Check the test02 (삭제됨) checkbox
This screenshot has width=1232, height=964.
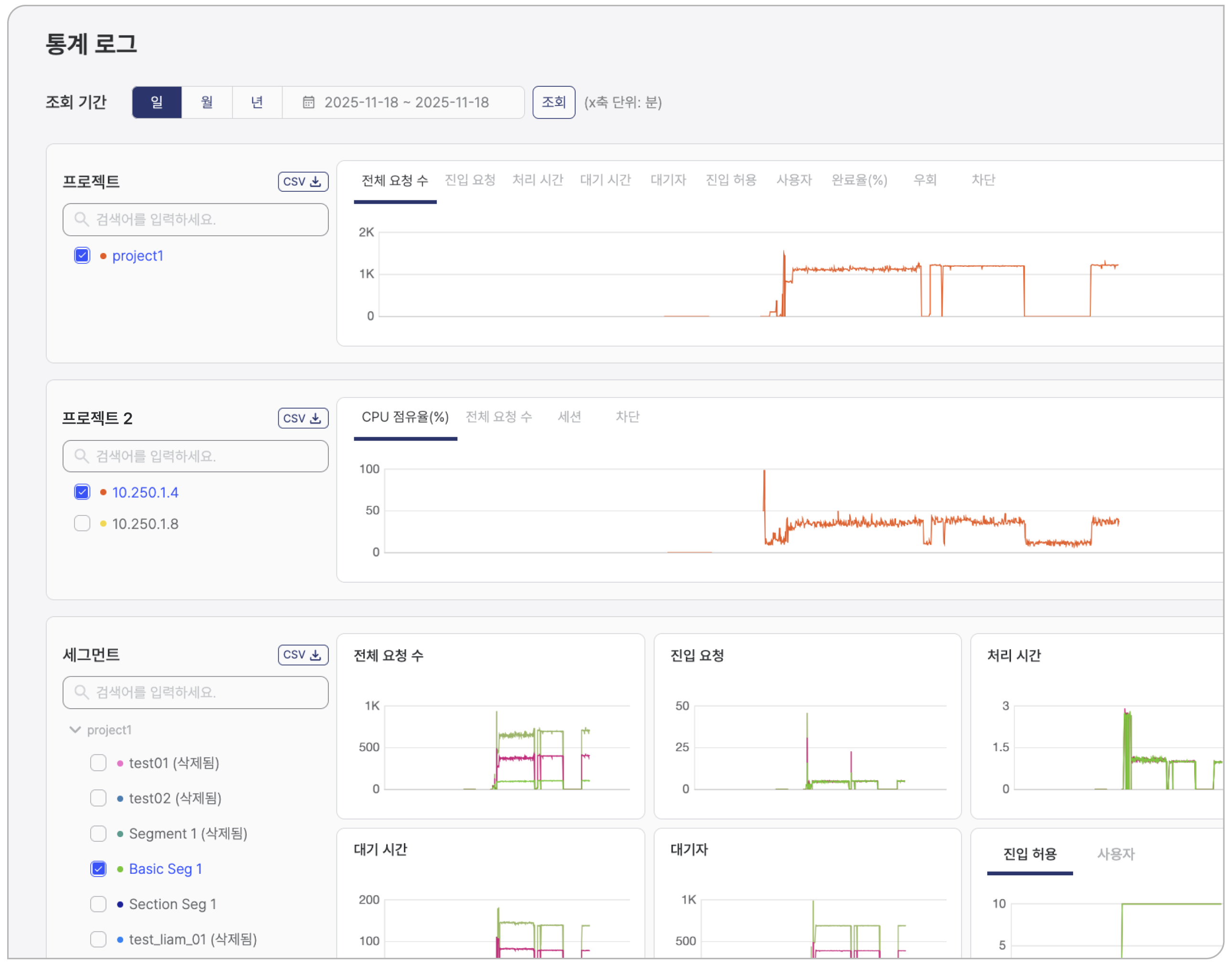pyautogui.click(x=98, y=798)
